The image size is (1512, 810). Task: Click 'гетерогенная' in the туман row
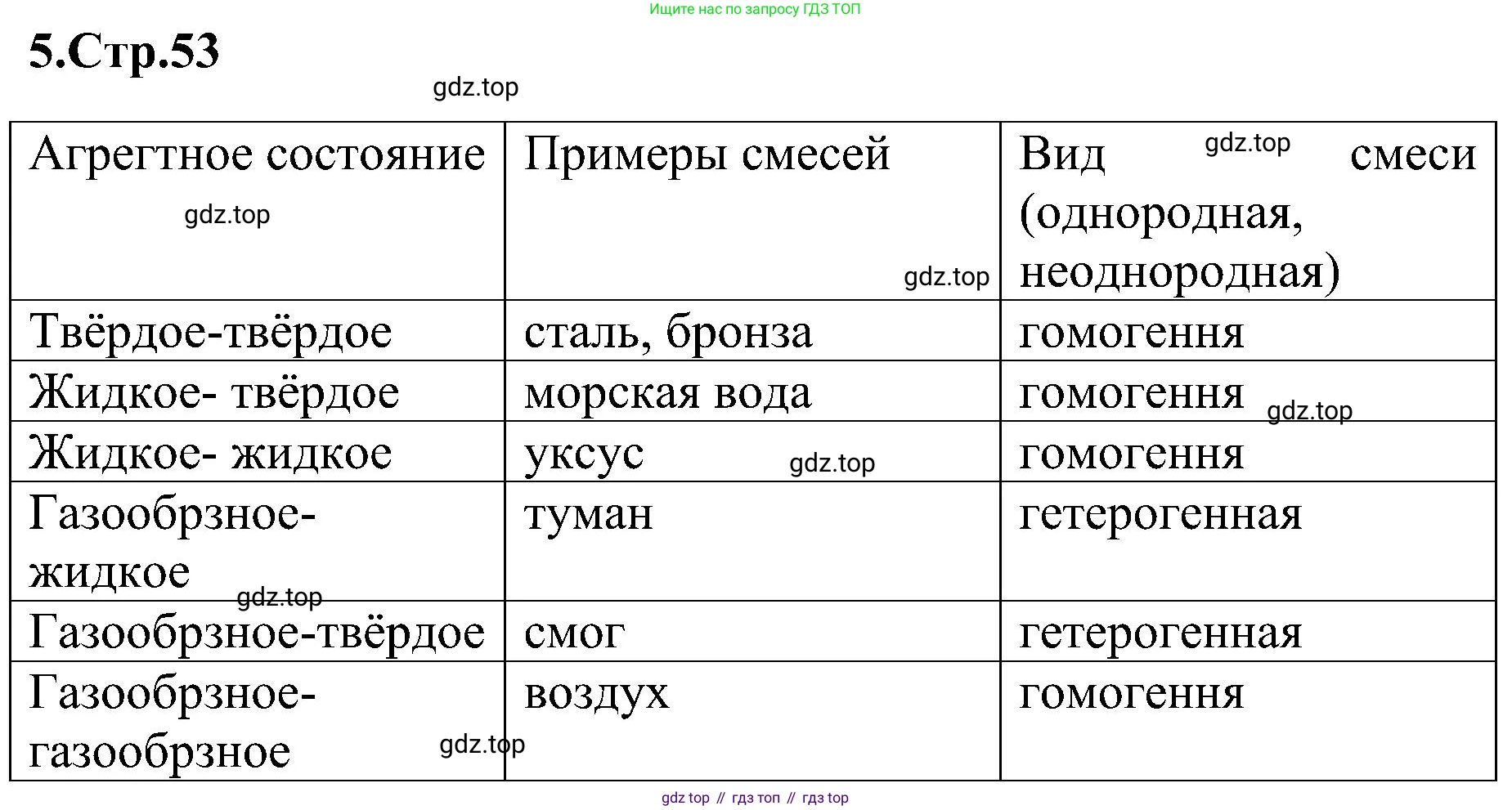[x=1160, y=515]
